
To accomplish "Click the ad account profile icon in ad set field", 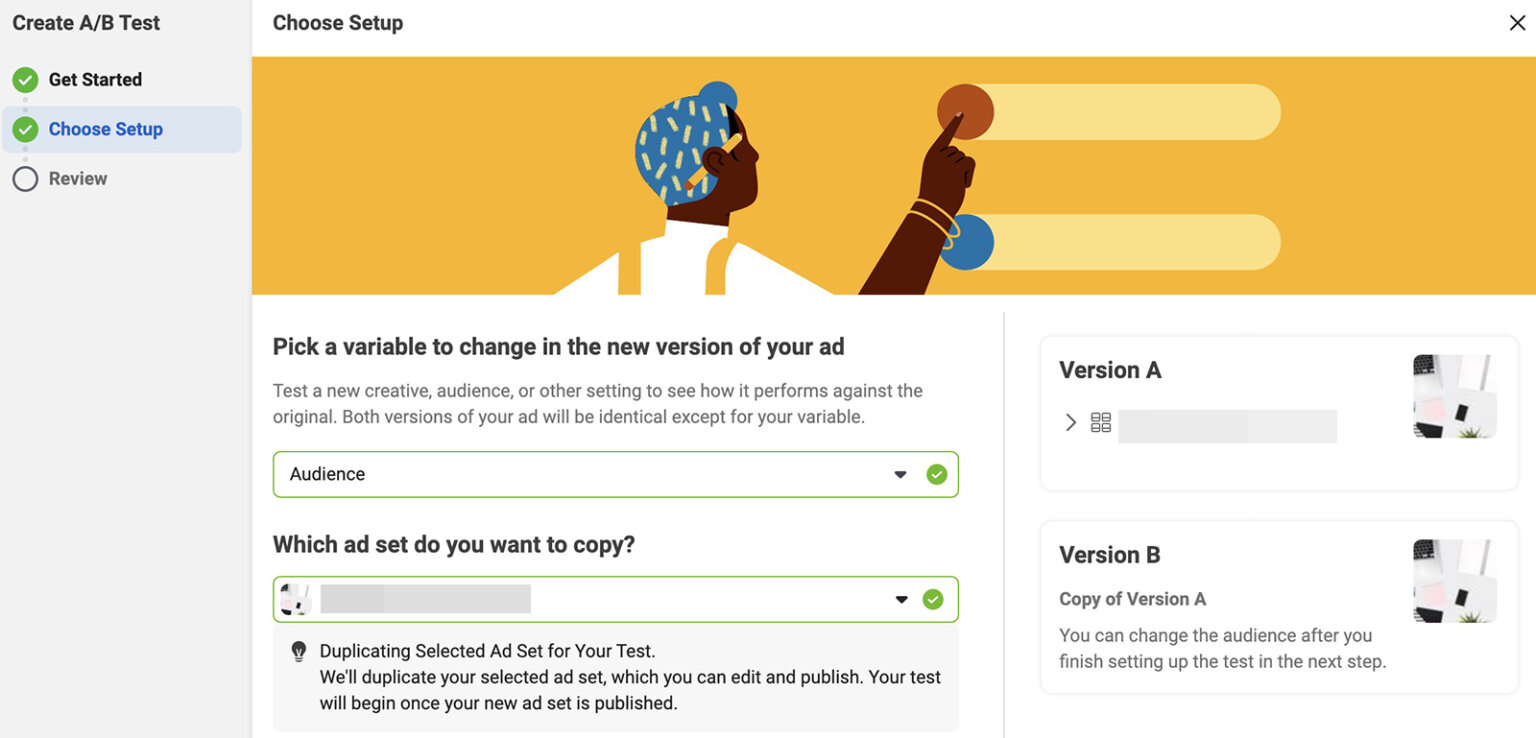I will [296, 598].
